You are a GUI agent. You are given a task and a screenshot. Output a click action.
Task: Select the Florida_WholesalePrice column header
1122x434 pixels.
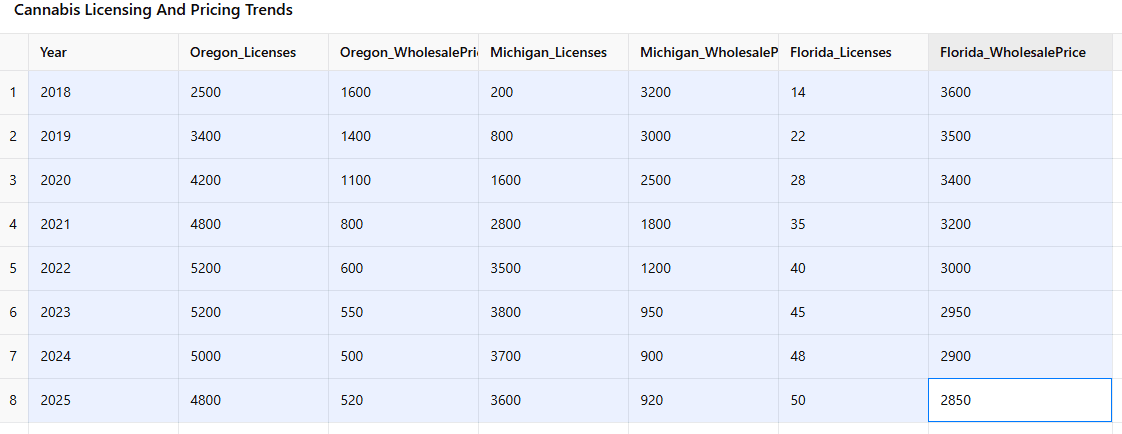coord(1020,52)
